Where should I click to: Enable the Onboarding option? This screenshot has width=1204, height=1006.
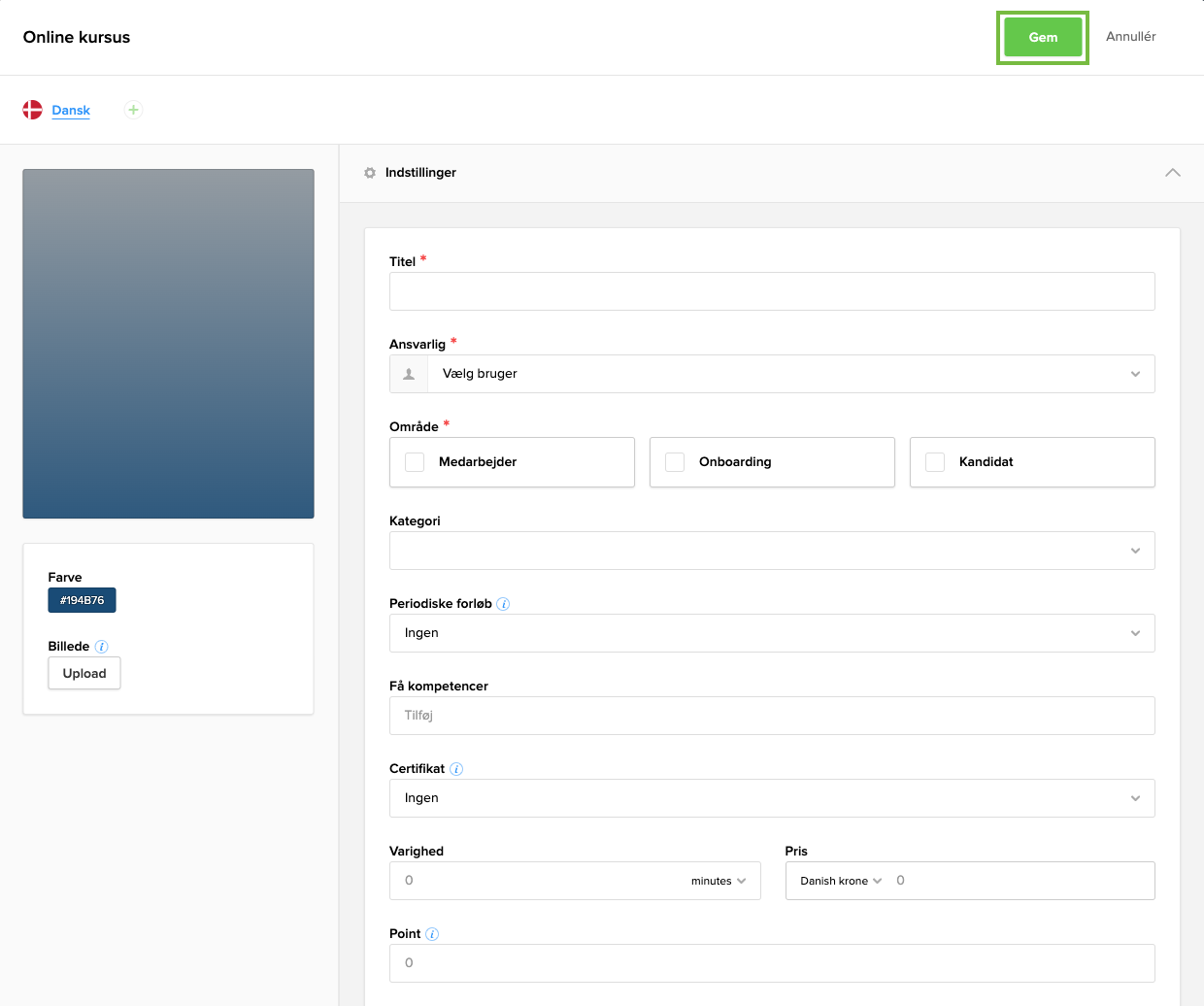point(675,461)
